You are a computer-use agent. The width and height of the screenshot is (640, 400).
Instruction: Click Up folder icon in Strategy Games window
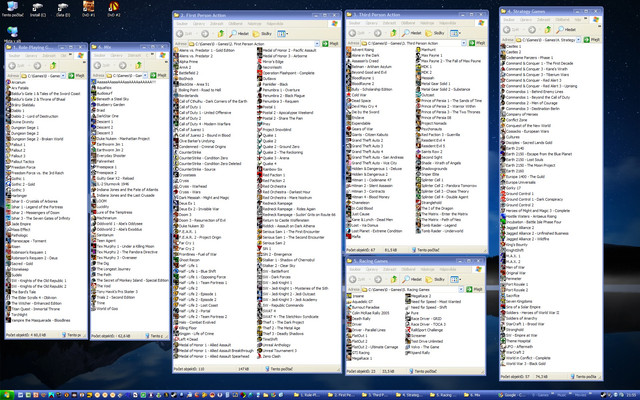(548, 29)
